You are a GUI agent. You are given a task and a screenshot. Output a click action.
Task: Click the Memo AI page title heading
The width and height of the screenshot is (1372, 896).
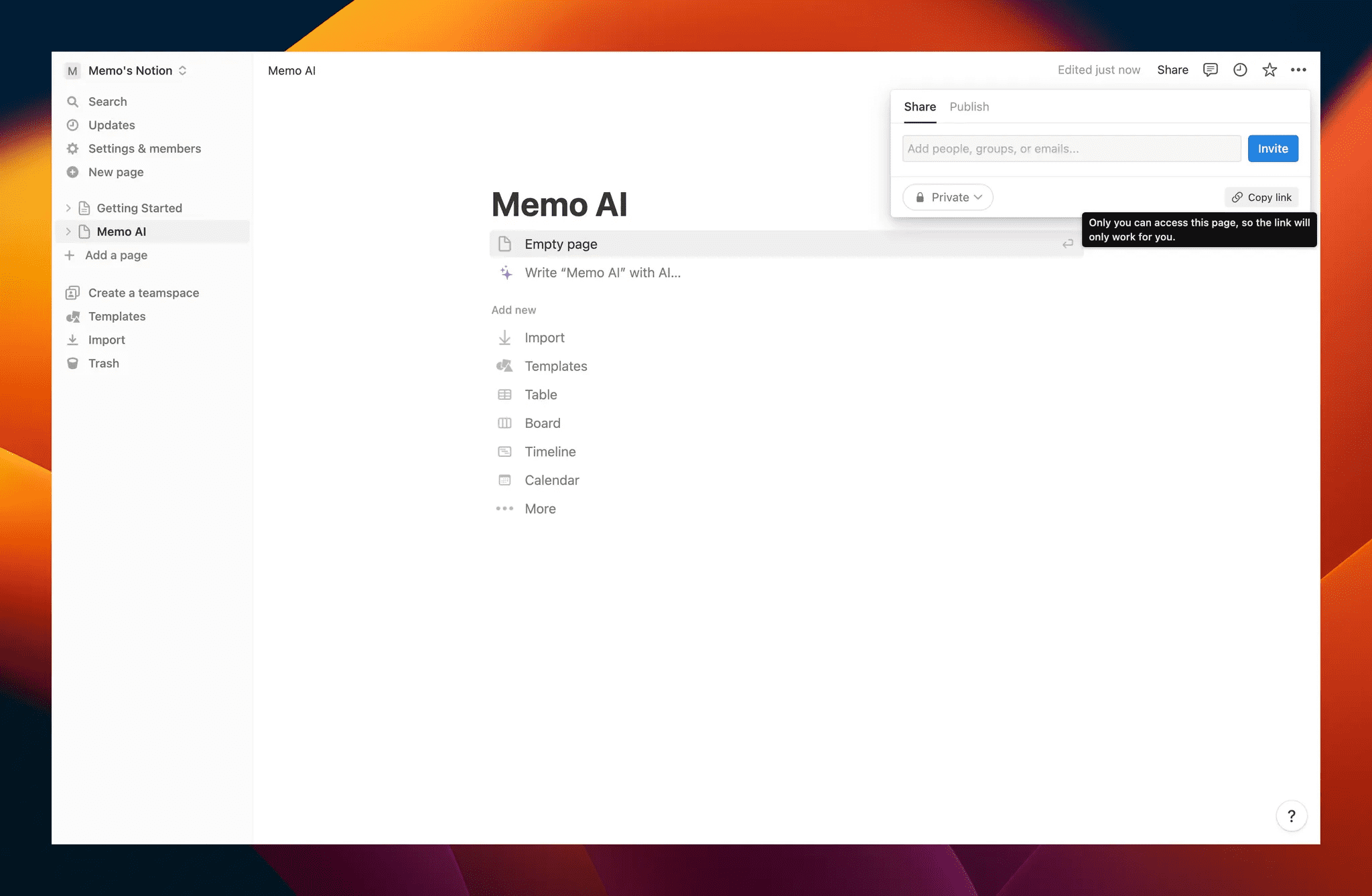[559, 204]
